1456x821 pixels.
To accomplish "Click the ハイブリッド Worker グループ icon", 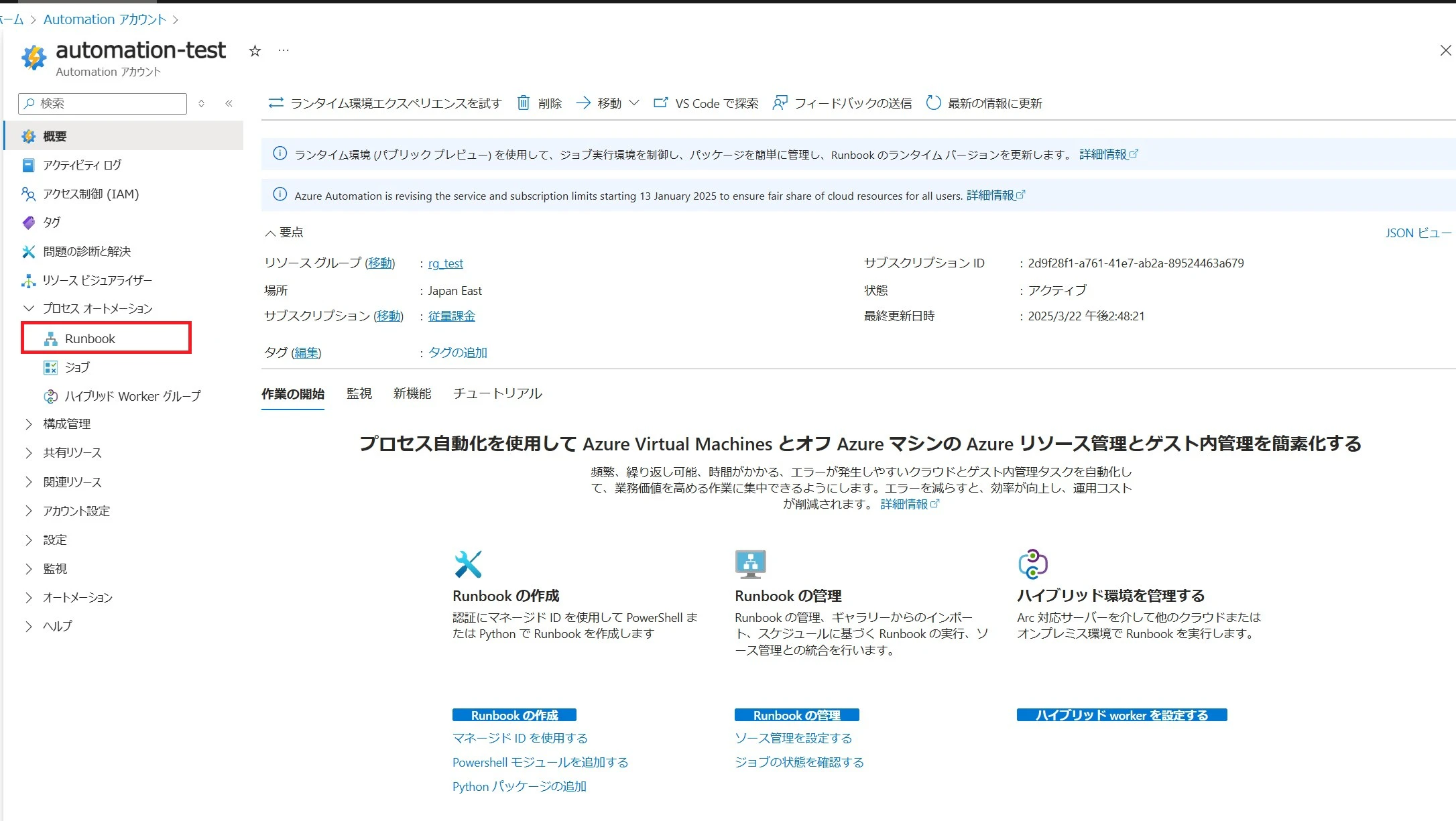I will [51, 396].
